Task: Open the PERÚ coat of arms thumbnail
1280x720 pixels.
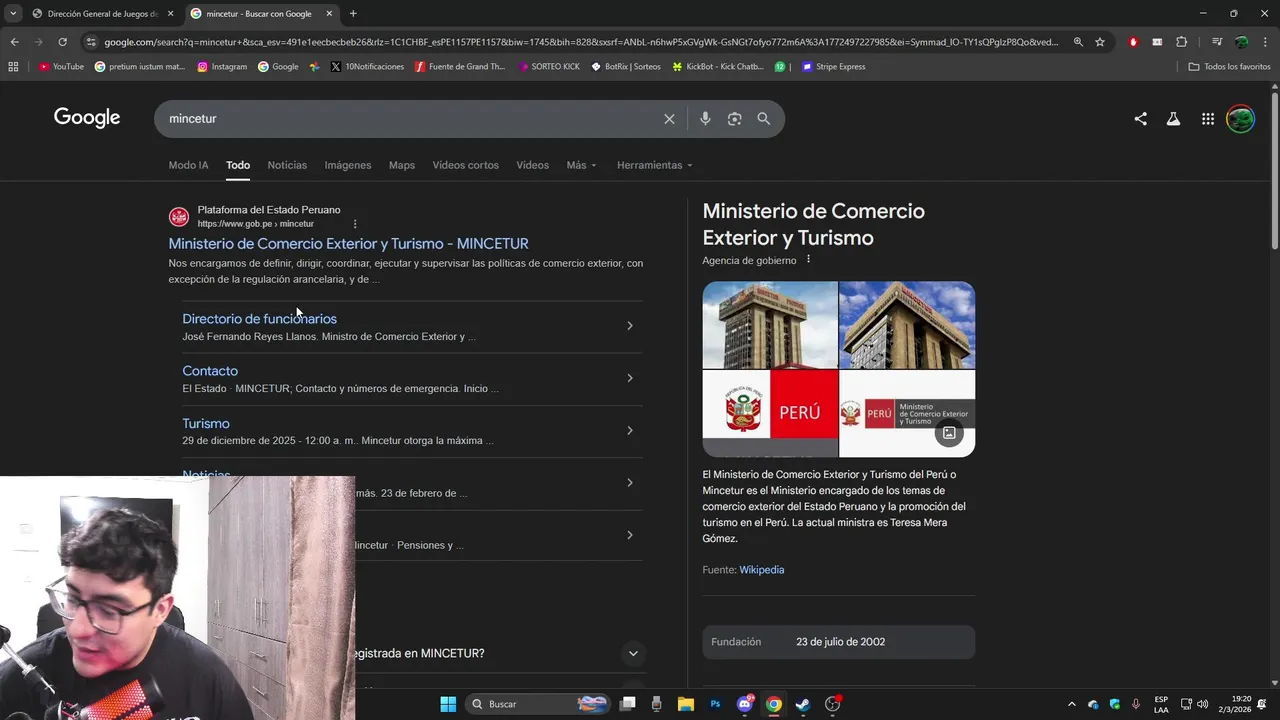Action: coord(770,413)
